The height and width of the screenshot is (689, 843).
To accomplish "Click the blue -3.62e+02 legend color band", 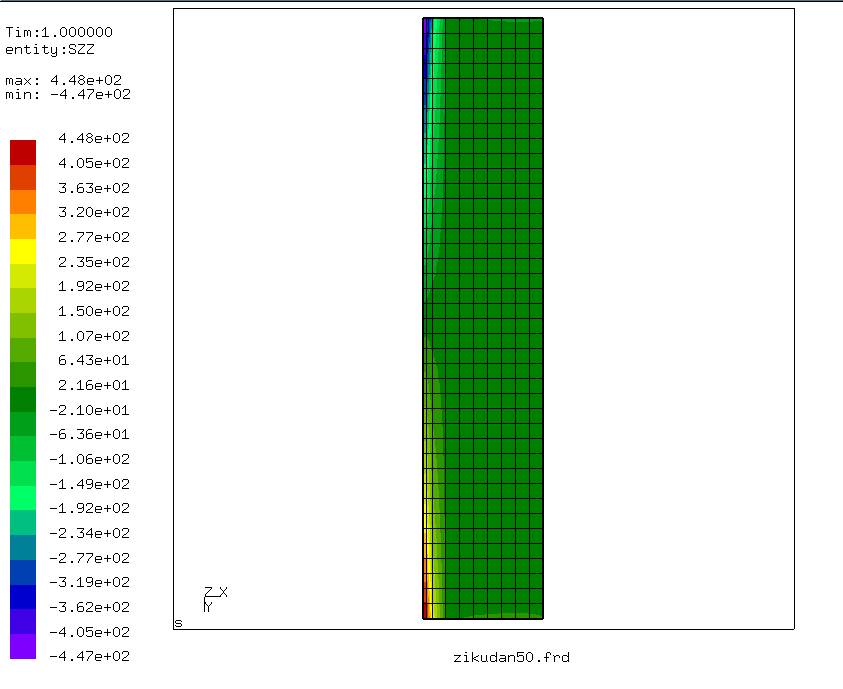I will 23,597.
